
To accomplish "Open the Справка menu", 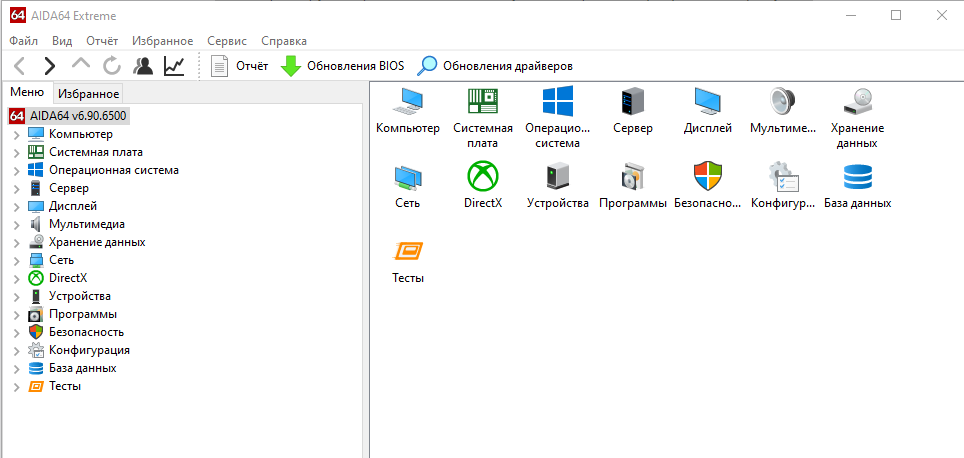I will click(x=284, y=41).
